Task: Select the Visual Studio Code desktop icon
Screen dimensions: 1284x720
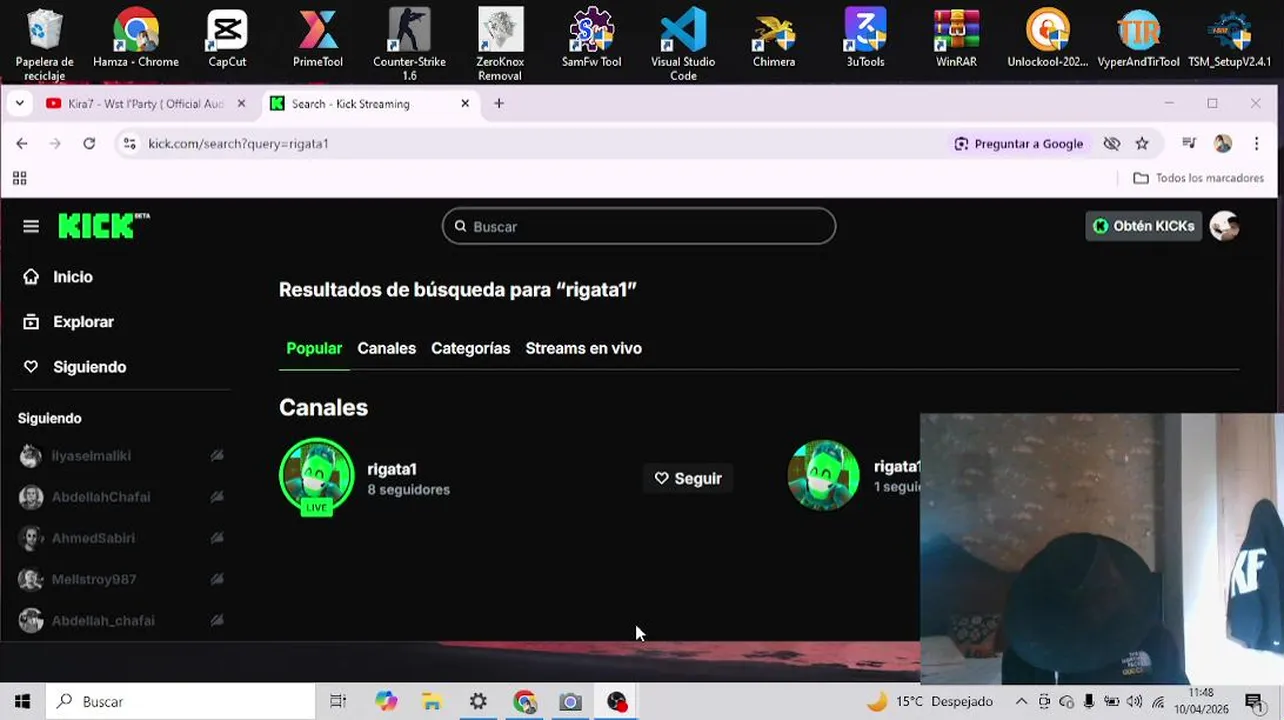Action: (x=683, y=45)
